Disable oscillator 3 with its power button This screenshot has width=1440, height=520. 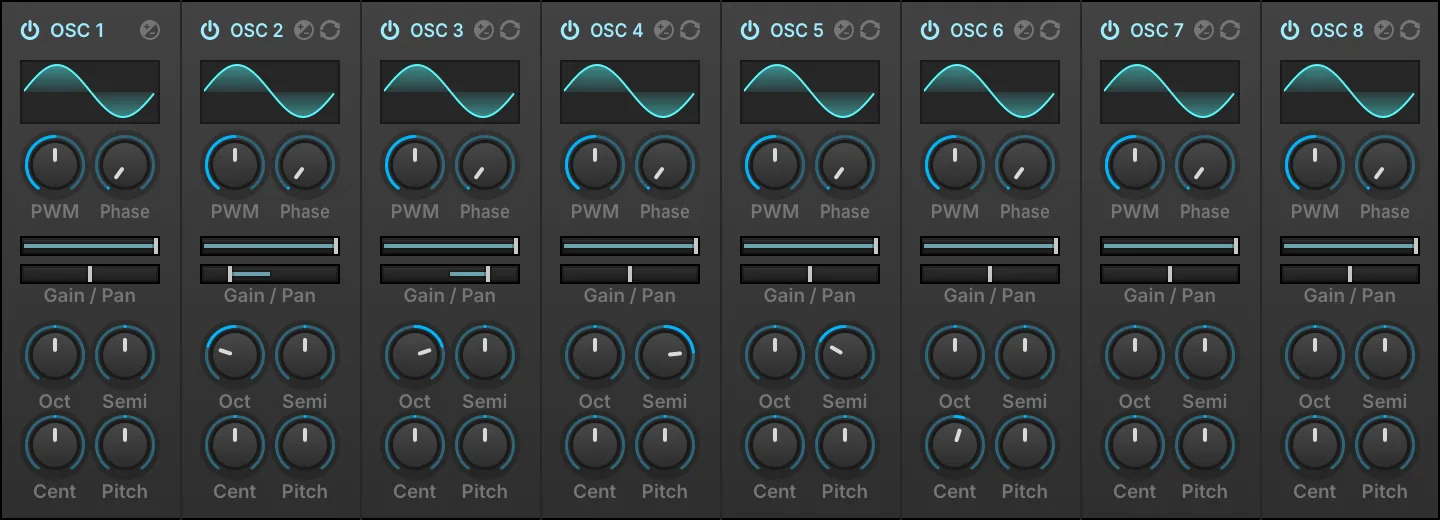point(390,31)
